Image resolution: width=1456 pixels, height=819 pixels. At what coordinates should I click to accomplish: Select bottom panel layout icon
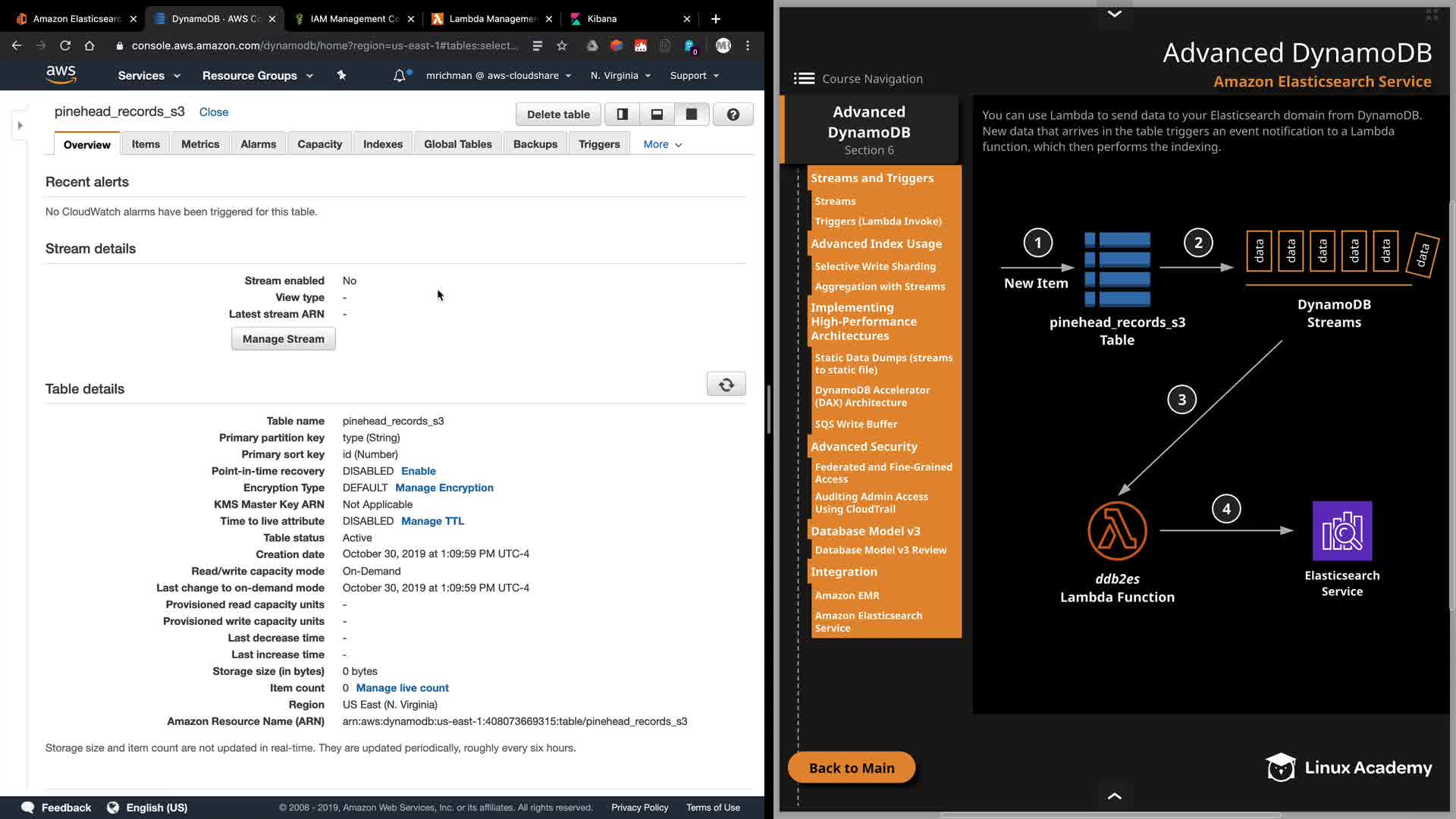click(657, 115)
